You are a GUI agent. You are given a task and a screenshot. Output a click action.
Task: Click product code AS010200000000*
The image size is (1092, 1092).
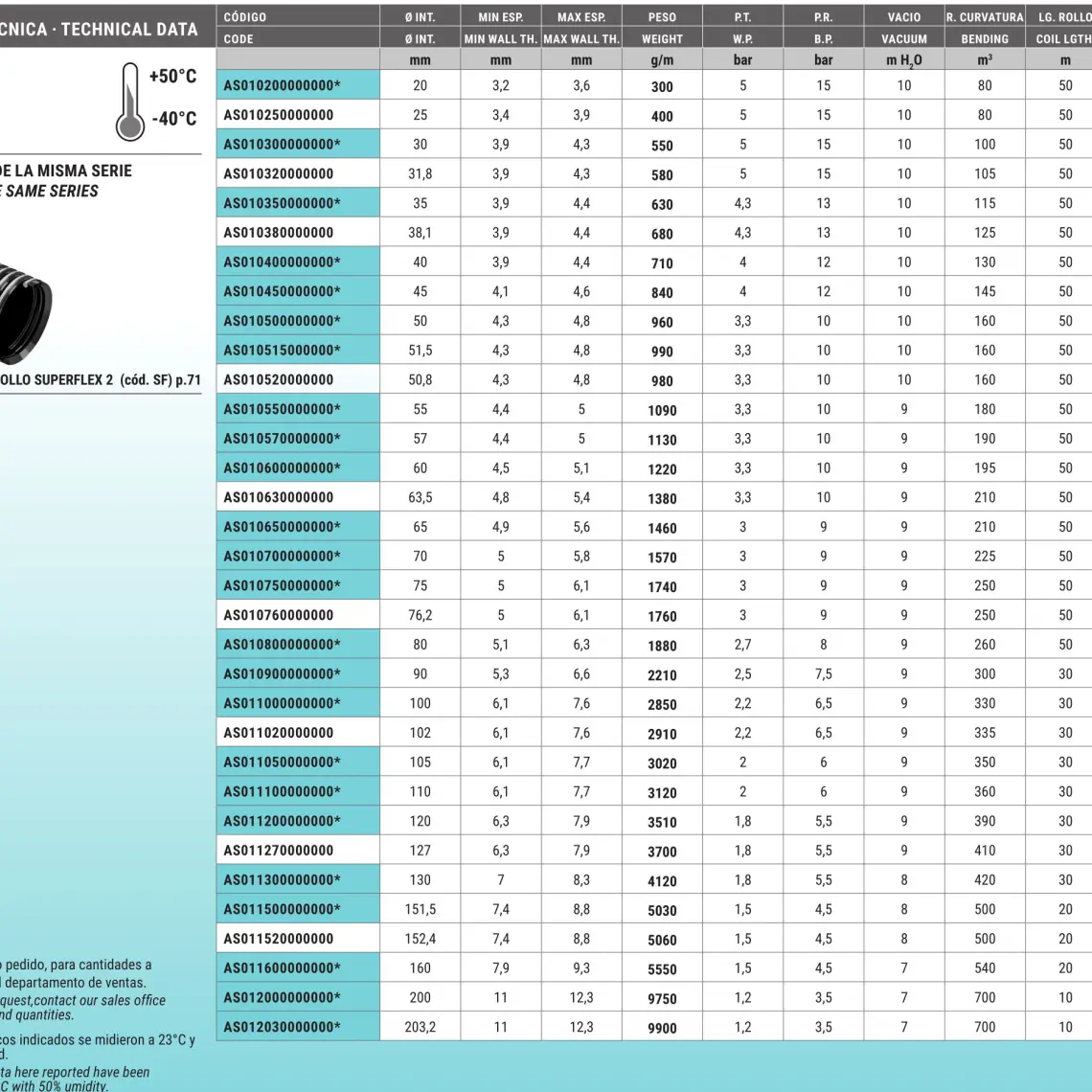coord(282,86)
